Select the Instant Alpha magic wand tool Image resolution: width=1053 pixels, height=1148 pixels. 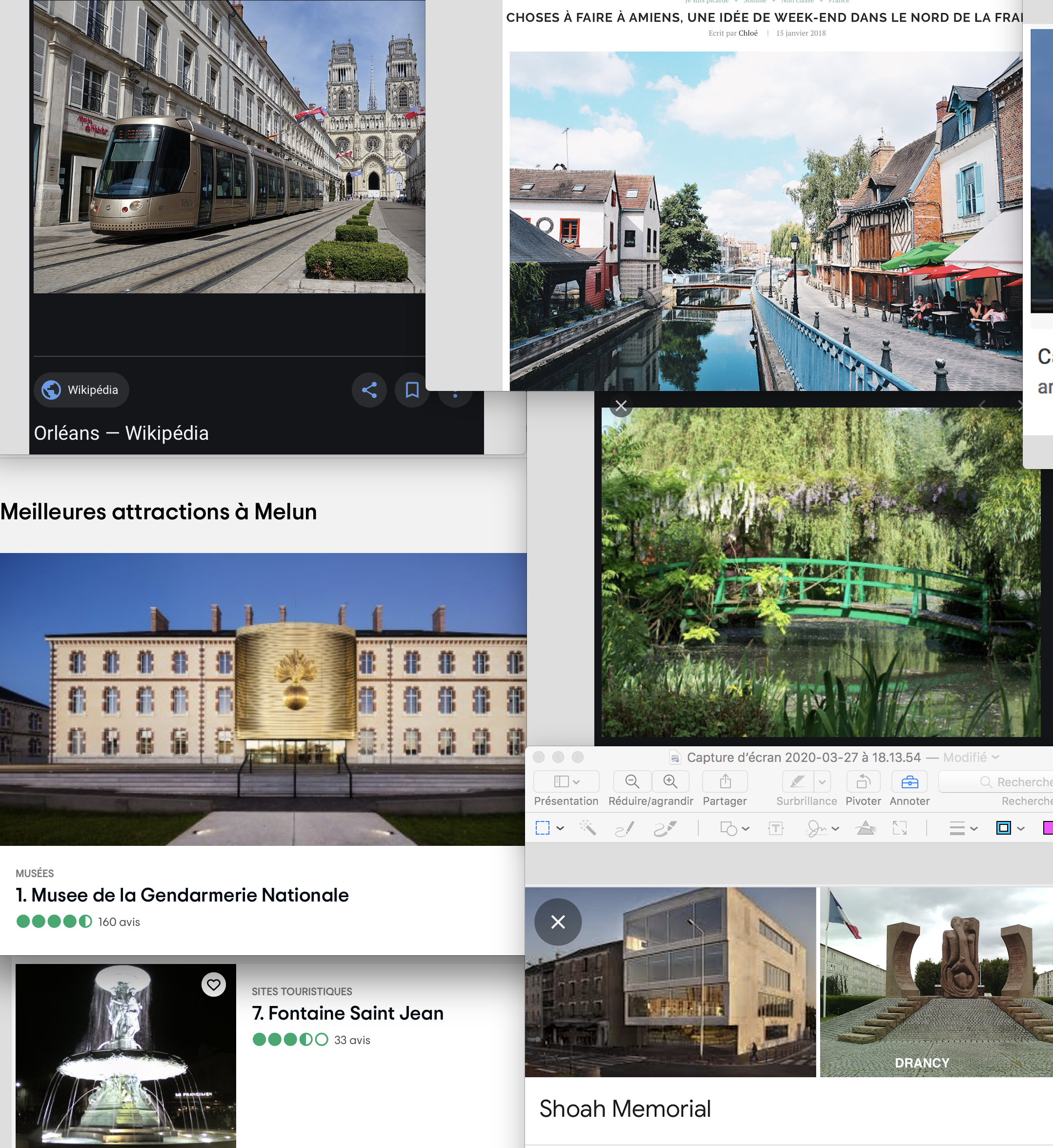pyautogui.click(x=587, y=828)
